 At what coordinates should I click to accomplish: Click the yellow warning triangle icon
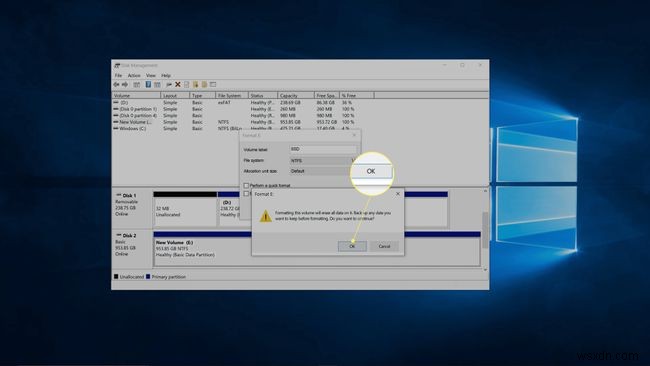[265, 216]
